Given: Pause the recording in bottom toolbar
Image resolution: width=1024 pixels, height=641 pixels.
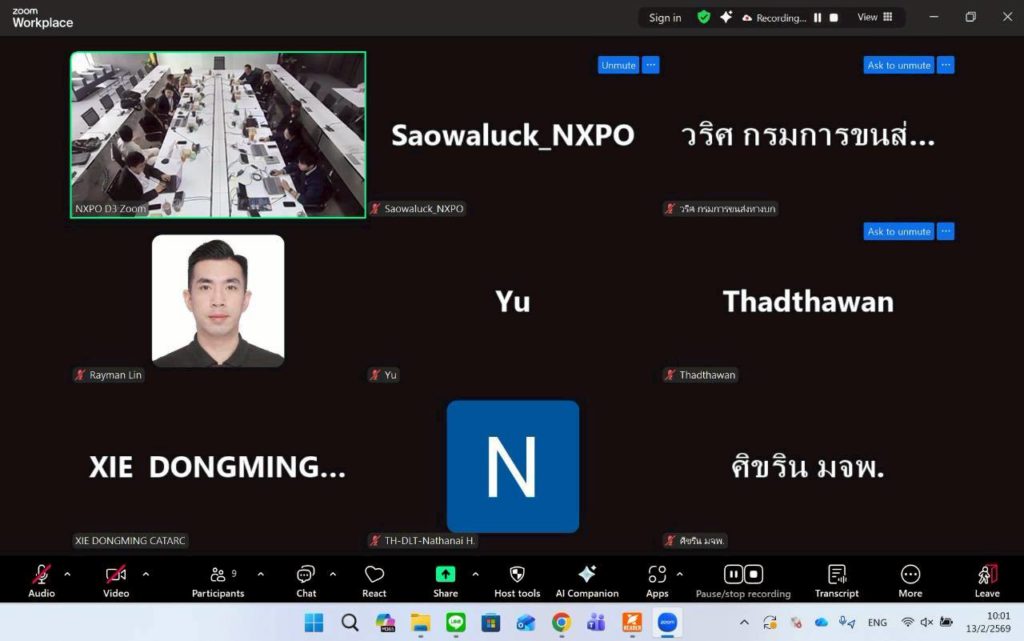Looking at the screenshot, I should [x=732, y=574].
